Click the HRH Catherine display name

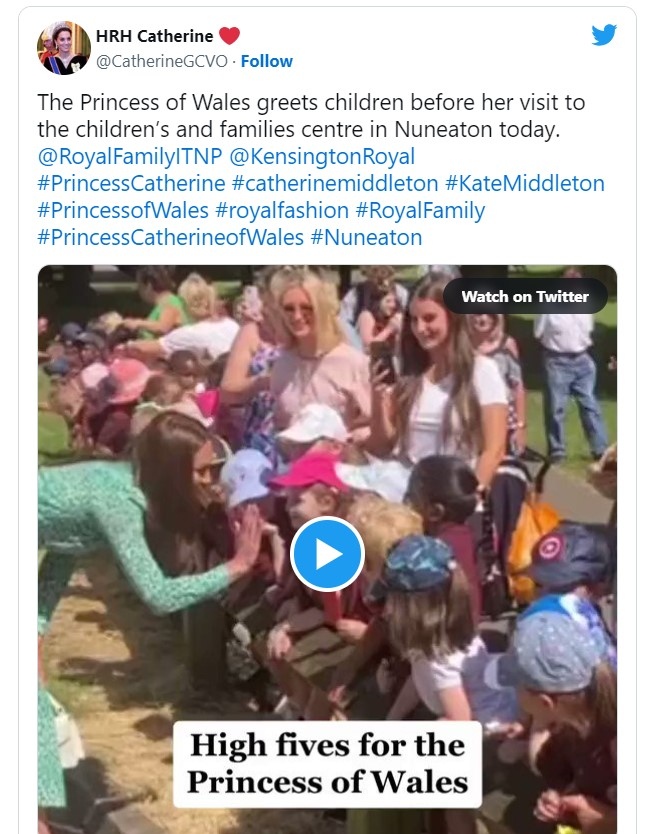[x=154, y=36]
